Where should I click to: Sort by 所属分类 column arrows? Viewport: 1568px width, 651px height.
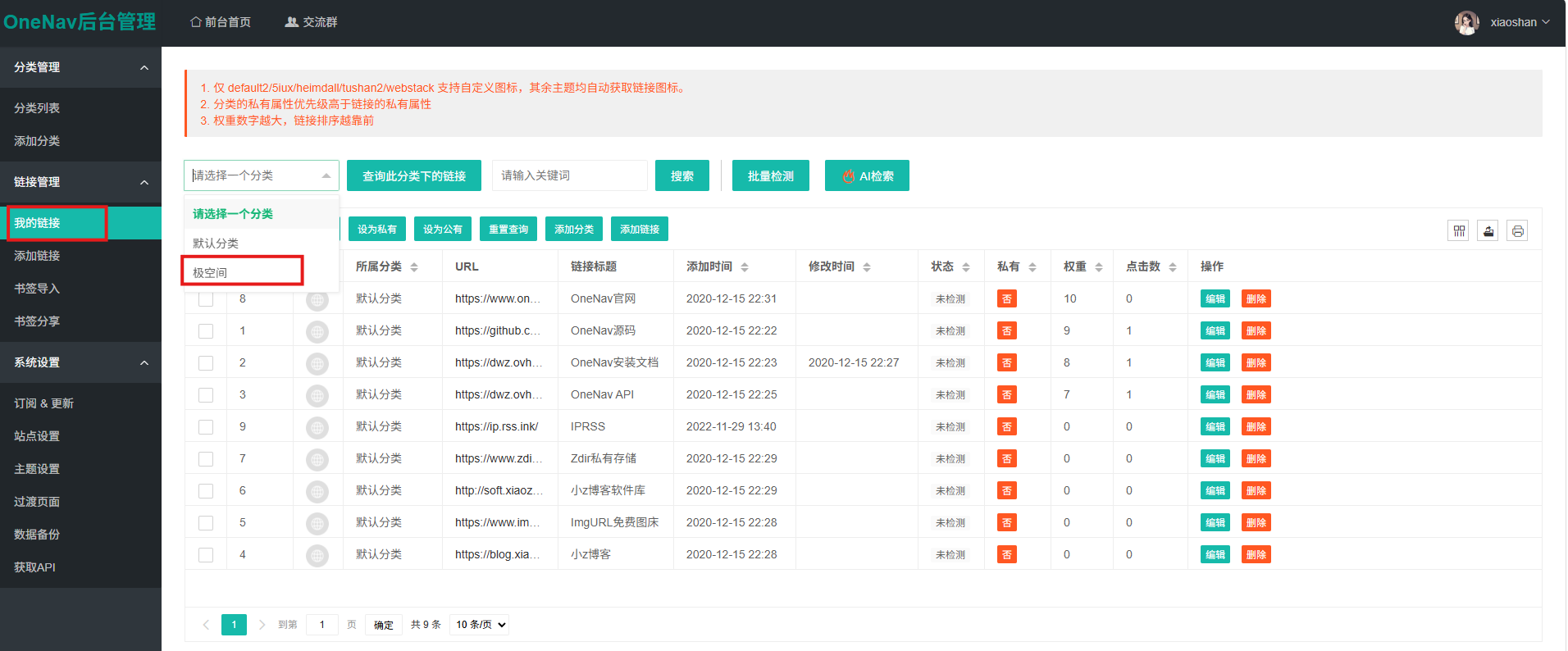(x=414, y=267)
